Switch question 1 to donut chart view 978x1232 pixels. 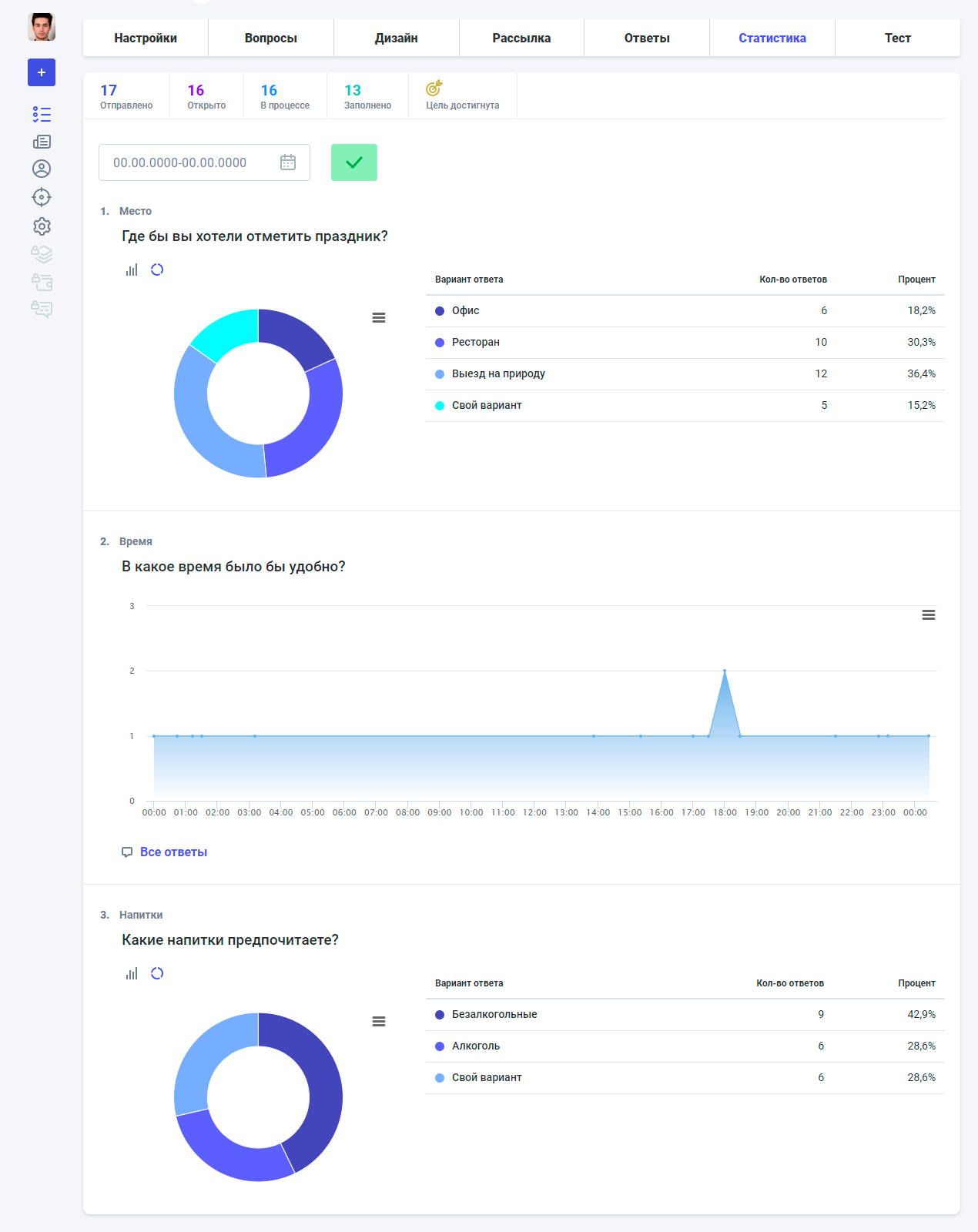tap(157, 269)
